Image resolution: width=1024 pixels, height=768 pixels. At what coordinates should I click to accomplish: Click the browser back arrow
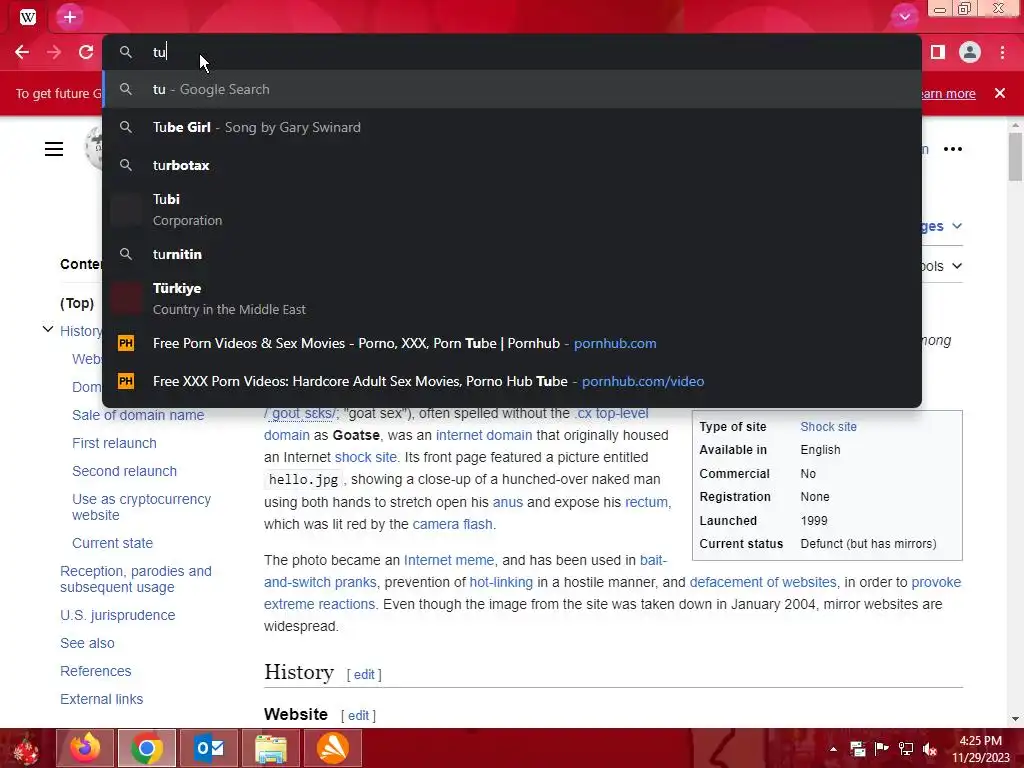pyautogui.click(x=22, y=52)
